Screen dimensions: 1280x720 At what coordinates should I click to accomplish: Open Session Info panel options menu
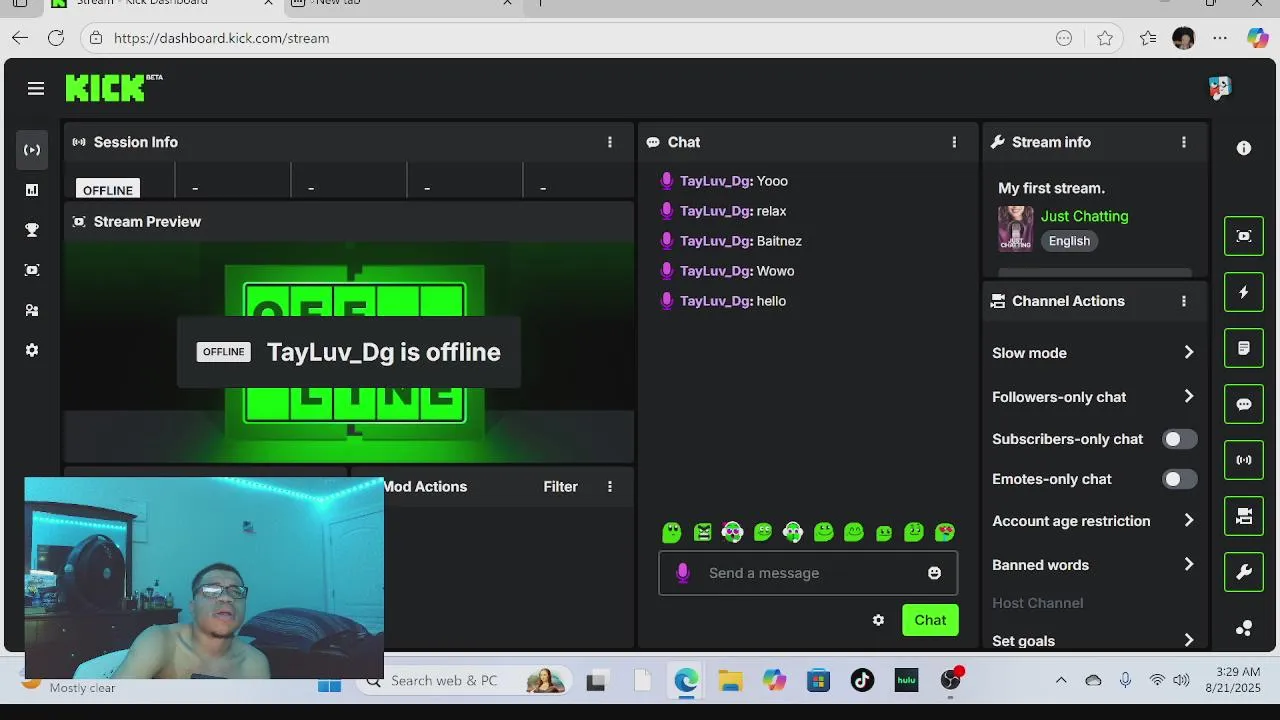[610, 142]
